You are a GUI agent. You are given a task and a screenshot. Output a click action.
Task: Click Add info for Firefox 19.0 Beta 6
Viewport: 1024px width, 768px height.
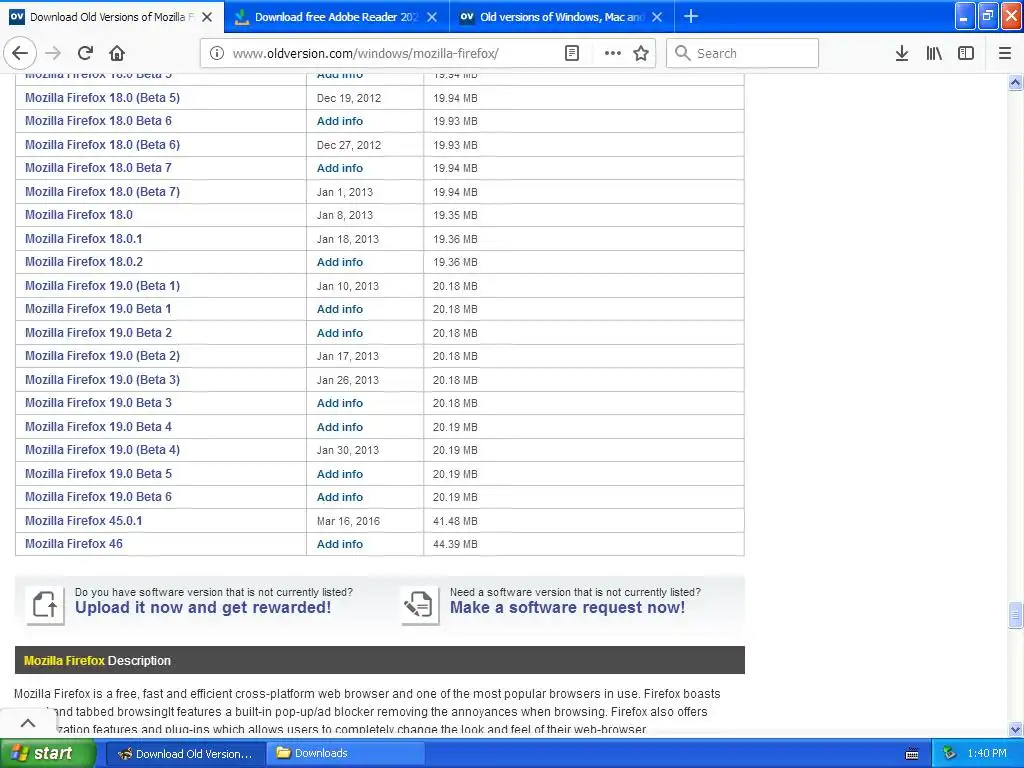pyautogui.click(x=340, y=497)
